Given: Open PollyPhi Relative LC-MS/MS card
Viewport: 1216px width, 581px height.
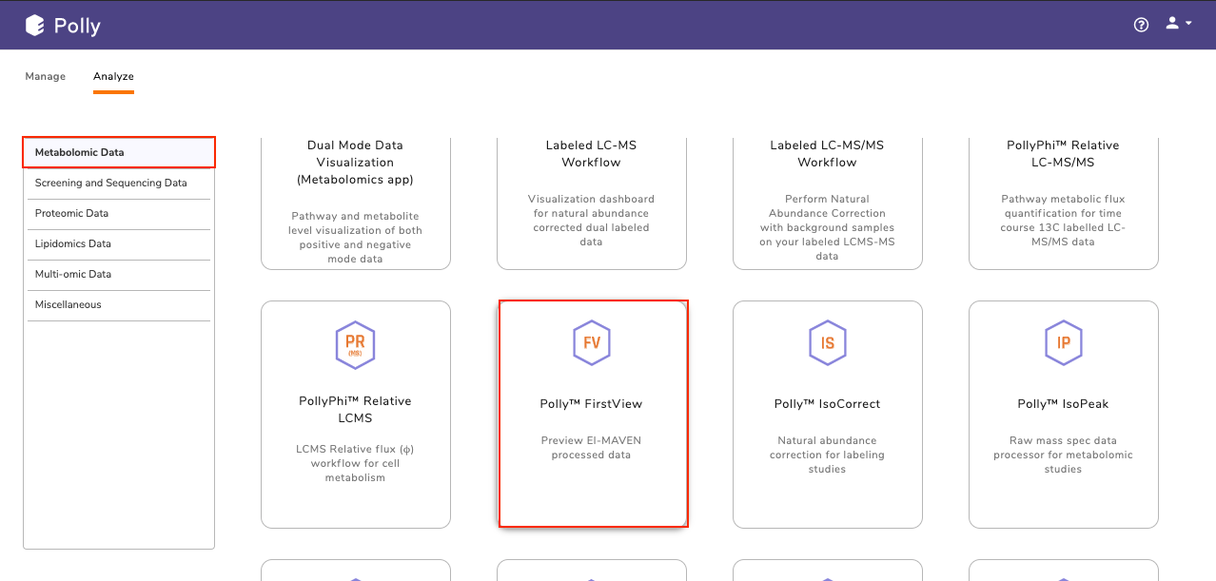Looking at the screenshot, I should click(x=1063, y=204).
